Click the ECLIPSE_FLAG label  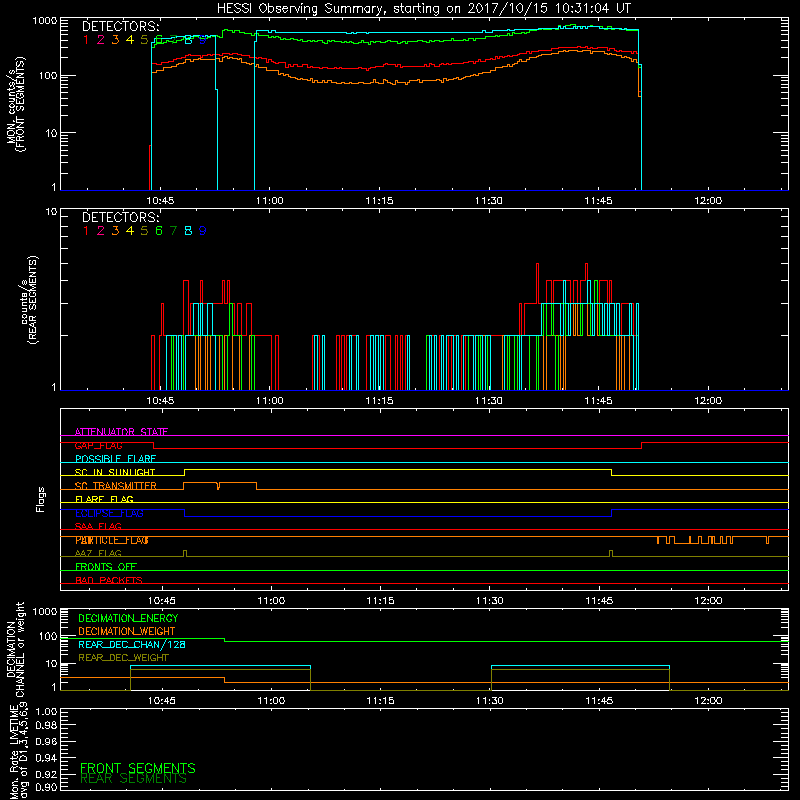tap(109, 513)
